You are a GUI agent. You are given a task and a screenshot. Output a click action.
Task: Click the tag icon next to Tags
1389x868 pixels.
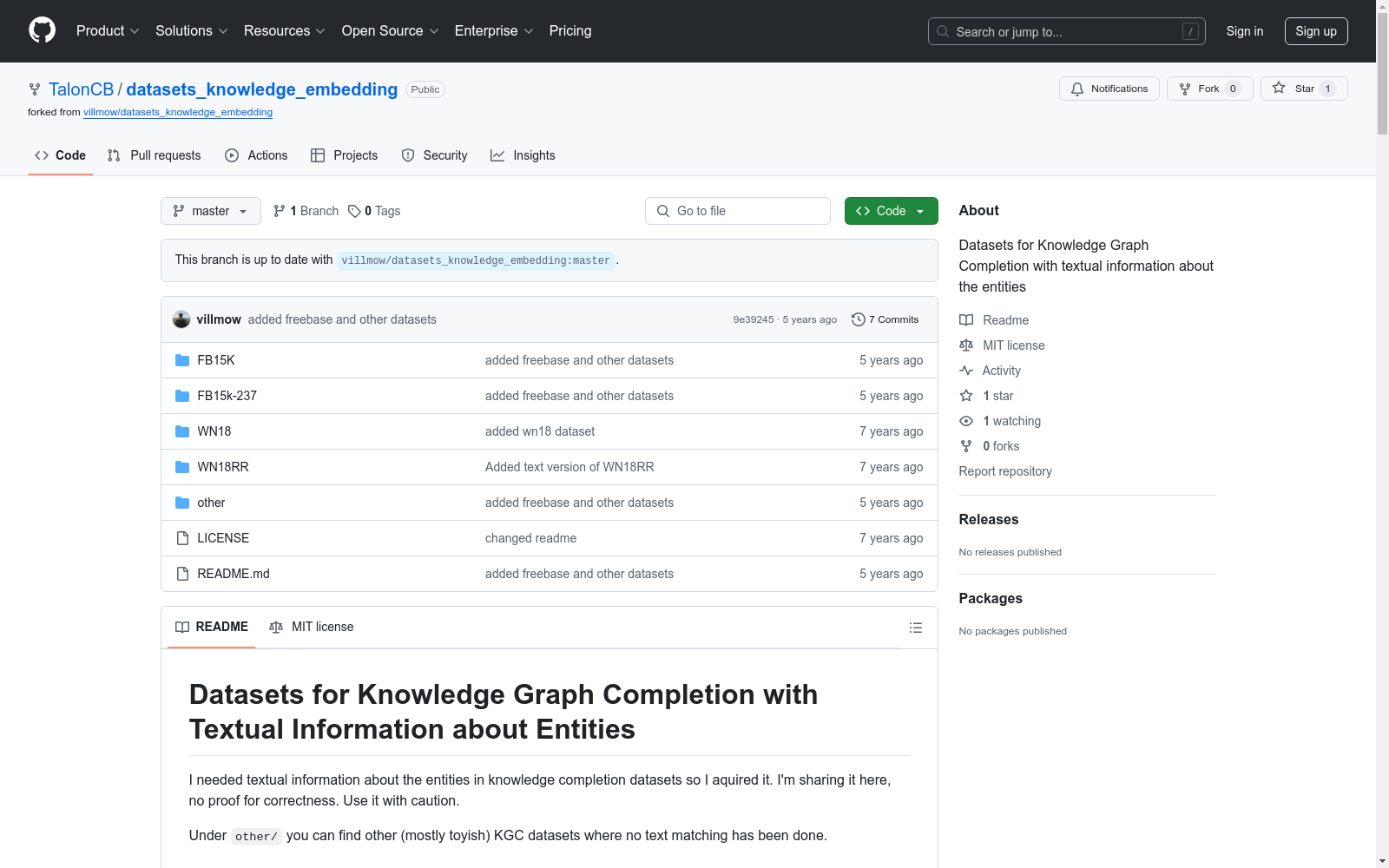click(x=354, y=211)
